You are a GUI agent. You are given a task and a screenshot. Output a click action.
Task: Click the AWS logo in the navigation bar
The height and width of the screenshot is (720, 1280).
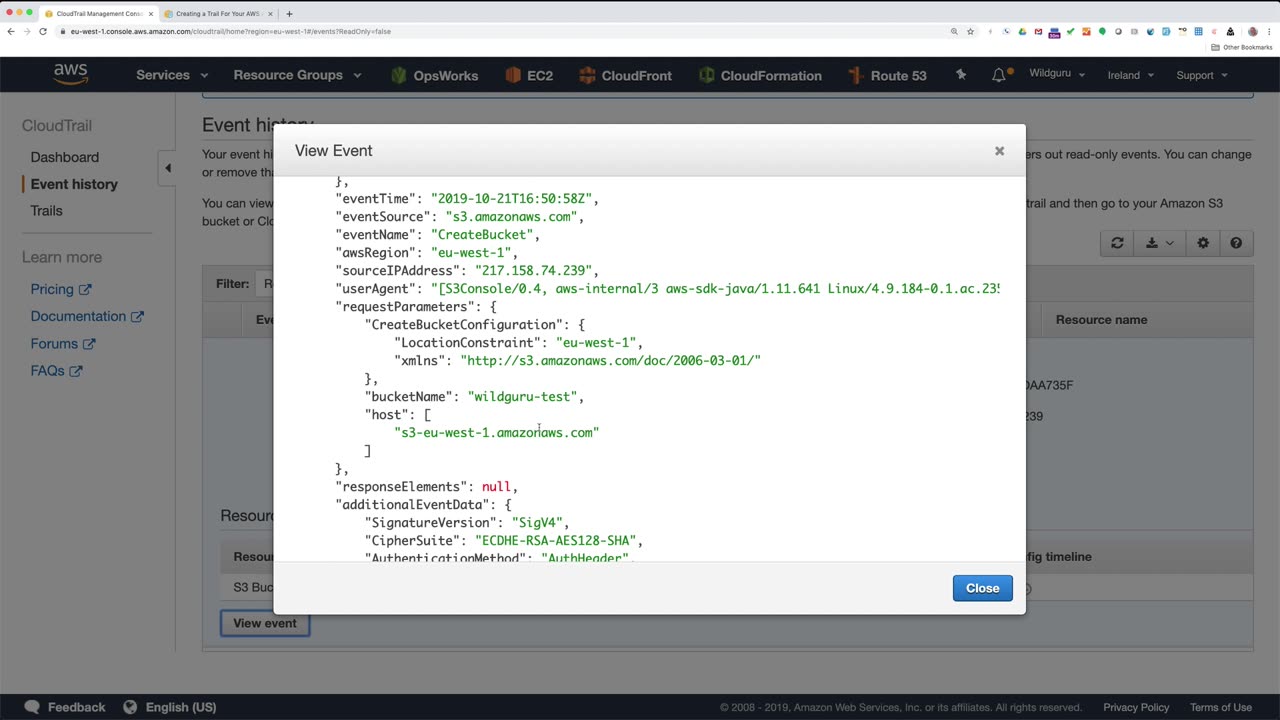[x=71, y=75]
